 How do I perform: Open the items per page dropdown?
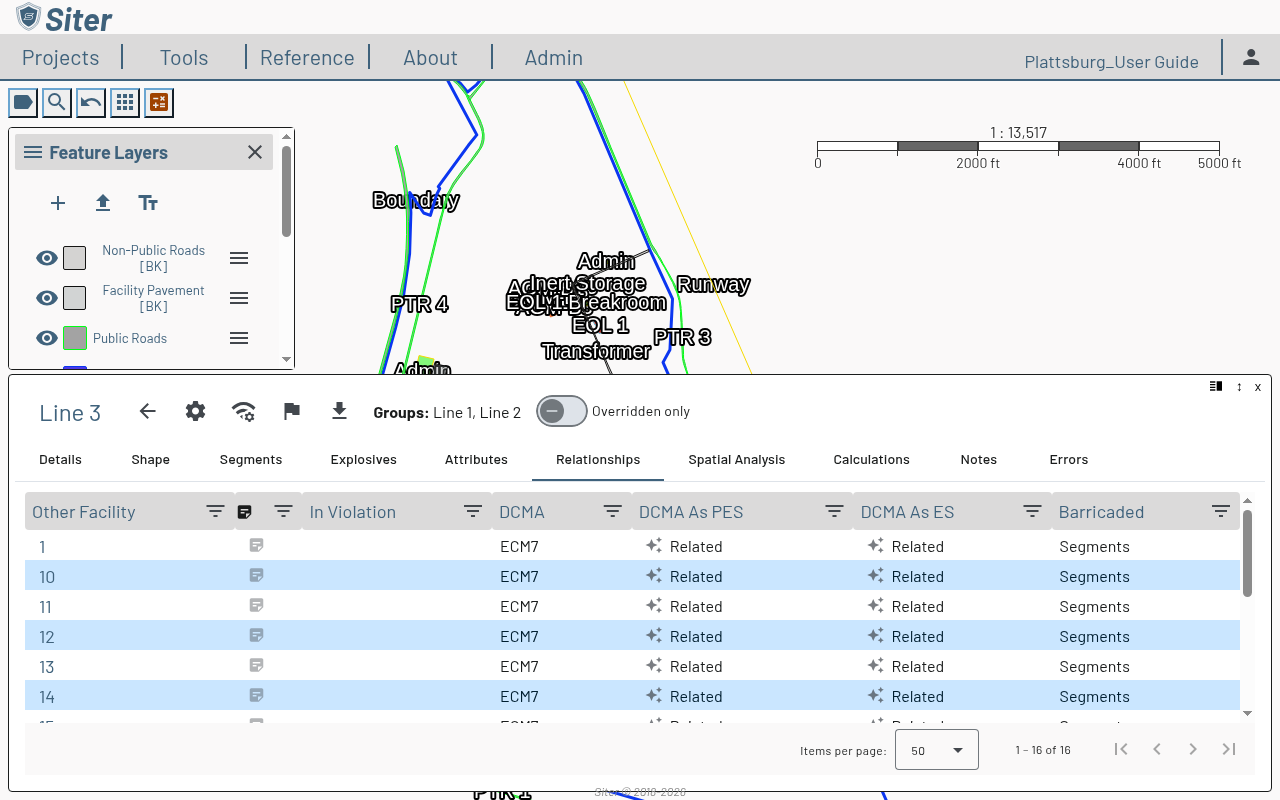936,750
